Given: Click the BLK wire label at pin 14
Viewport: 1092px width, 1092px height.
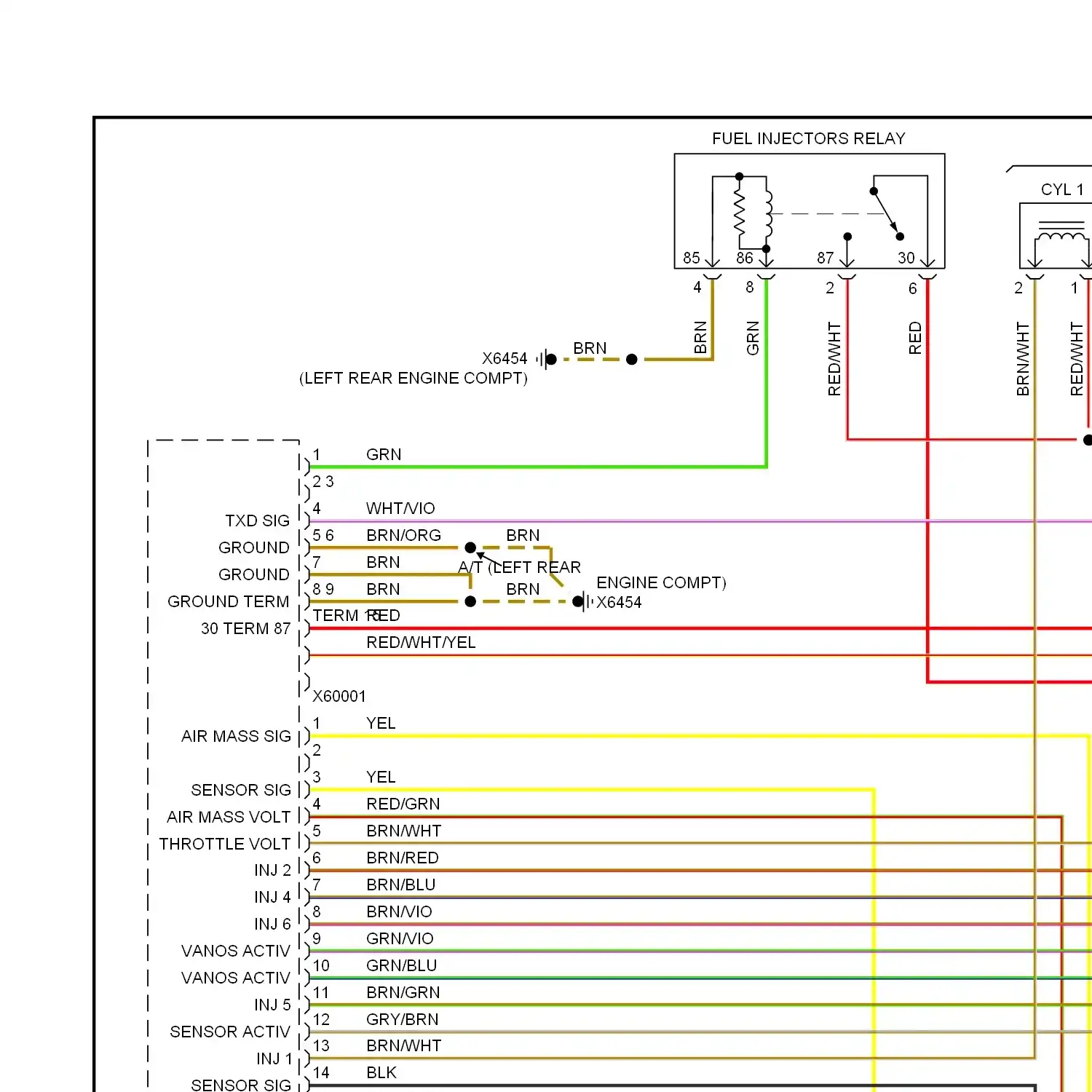Looking at the screenshot, I should click(381, 1072).
